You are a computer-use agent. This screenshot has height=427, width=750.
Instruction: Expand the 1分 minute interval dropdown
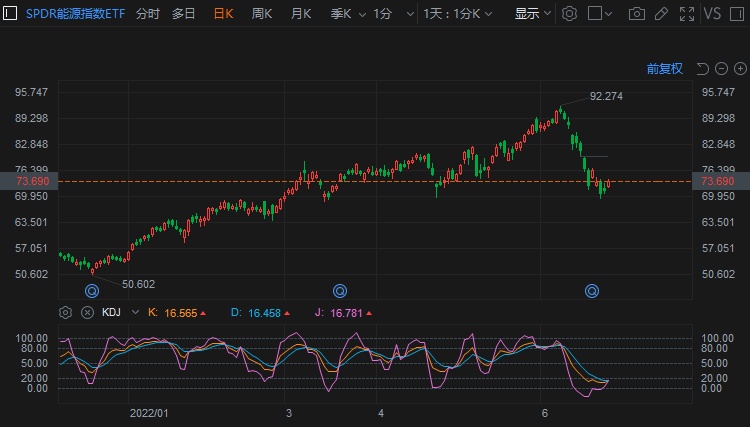388,14
